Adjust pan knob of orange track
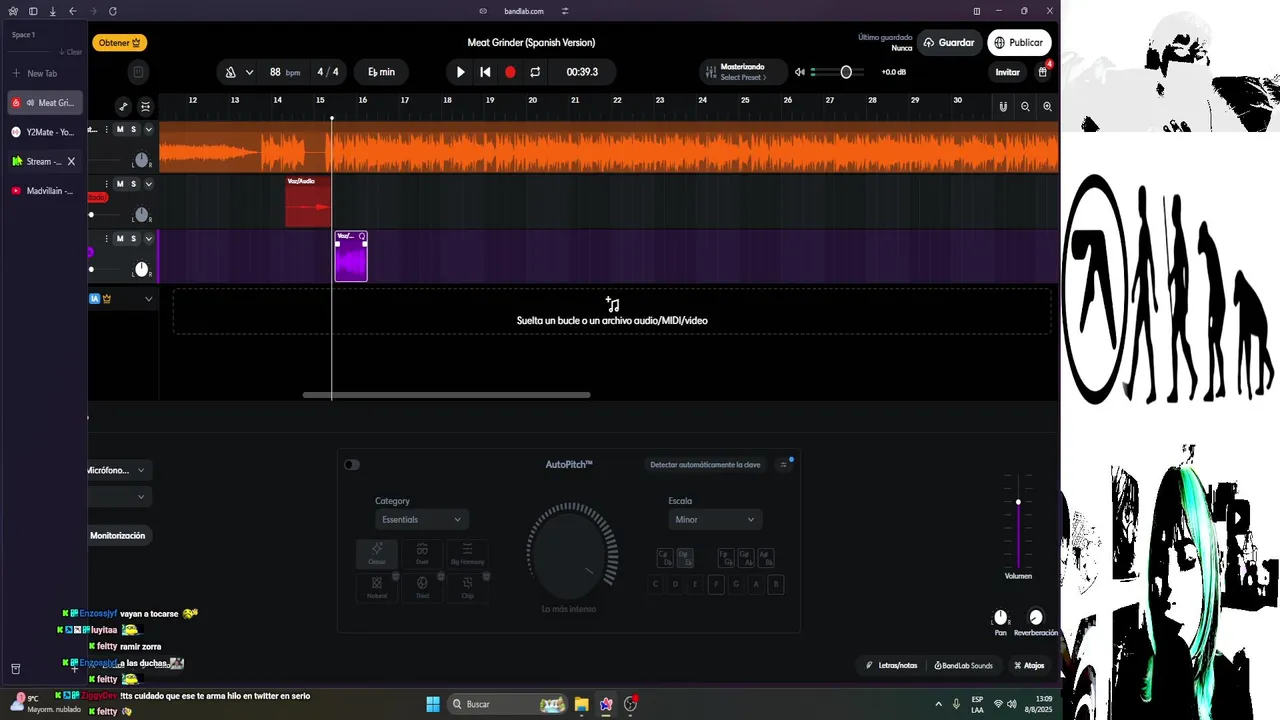This screenshot has height=720, width=1280. point(141,160)
